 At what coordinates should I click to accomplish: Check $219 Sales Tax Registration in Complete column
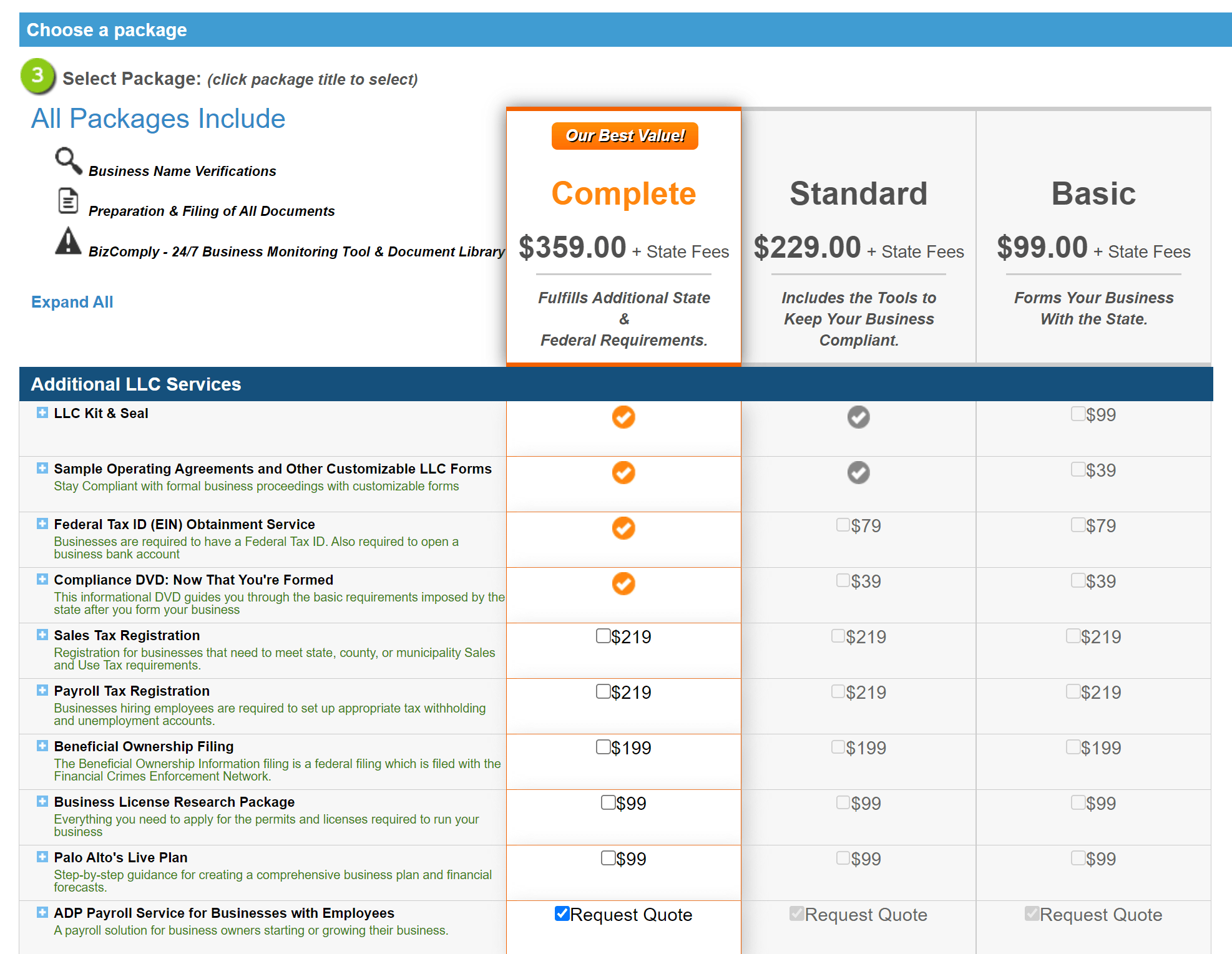[x=603, y=636]
